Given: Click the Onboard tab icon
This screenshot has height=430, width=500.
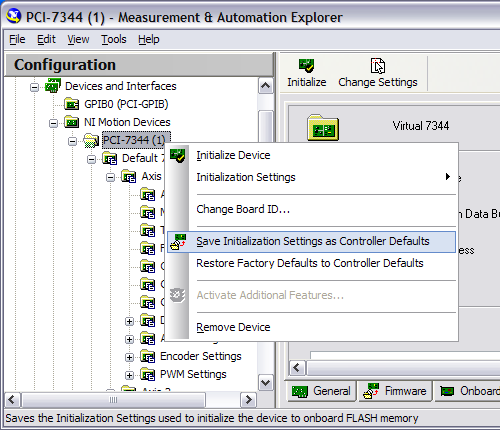Looking at the screenshot, I should [447, 391].
